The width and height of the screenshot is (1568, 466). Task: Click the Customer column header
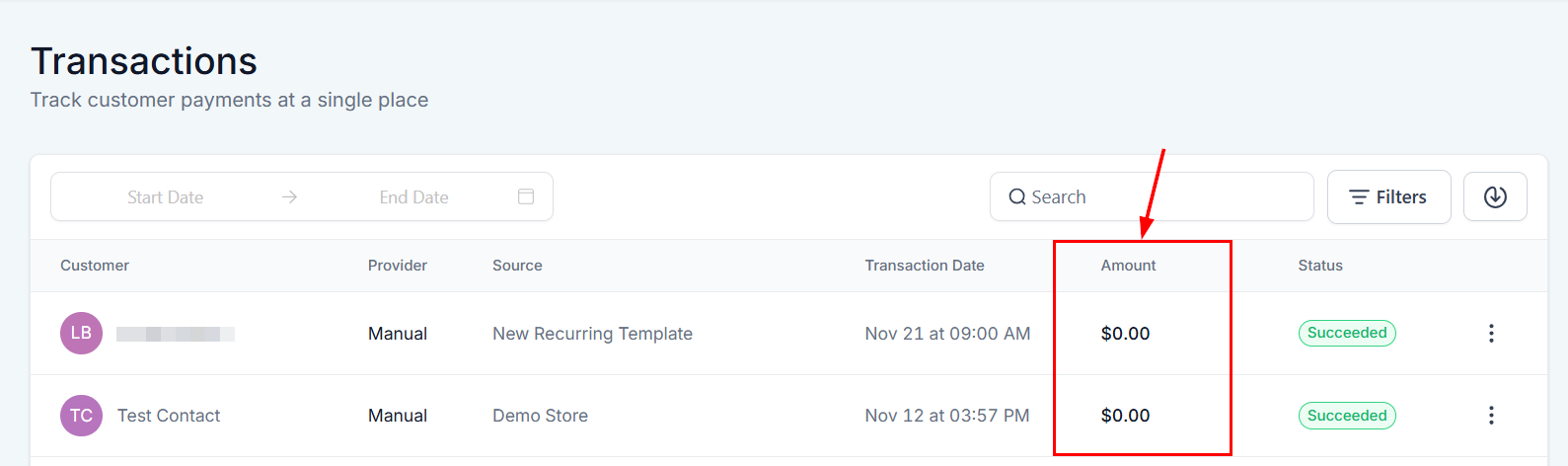[x=95, y=266]
